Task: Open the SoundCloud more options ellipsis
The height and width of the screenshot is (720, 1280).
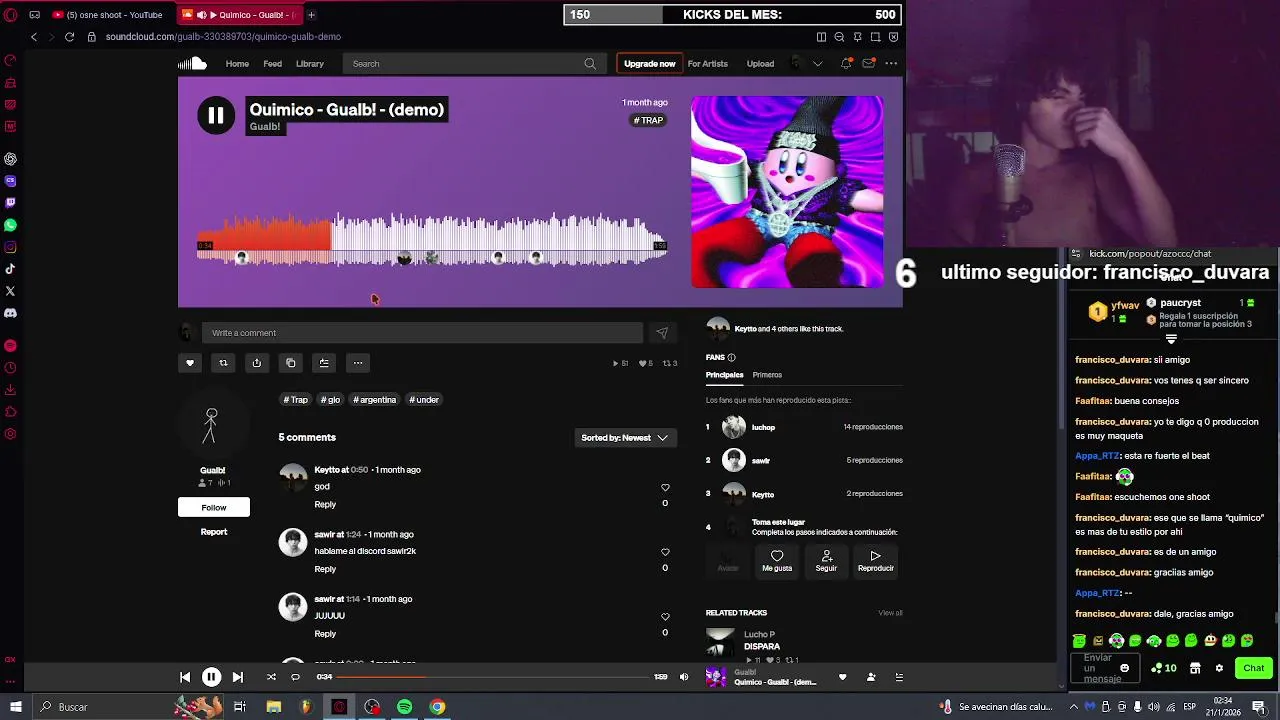Action: click(x=891, y=64)
